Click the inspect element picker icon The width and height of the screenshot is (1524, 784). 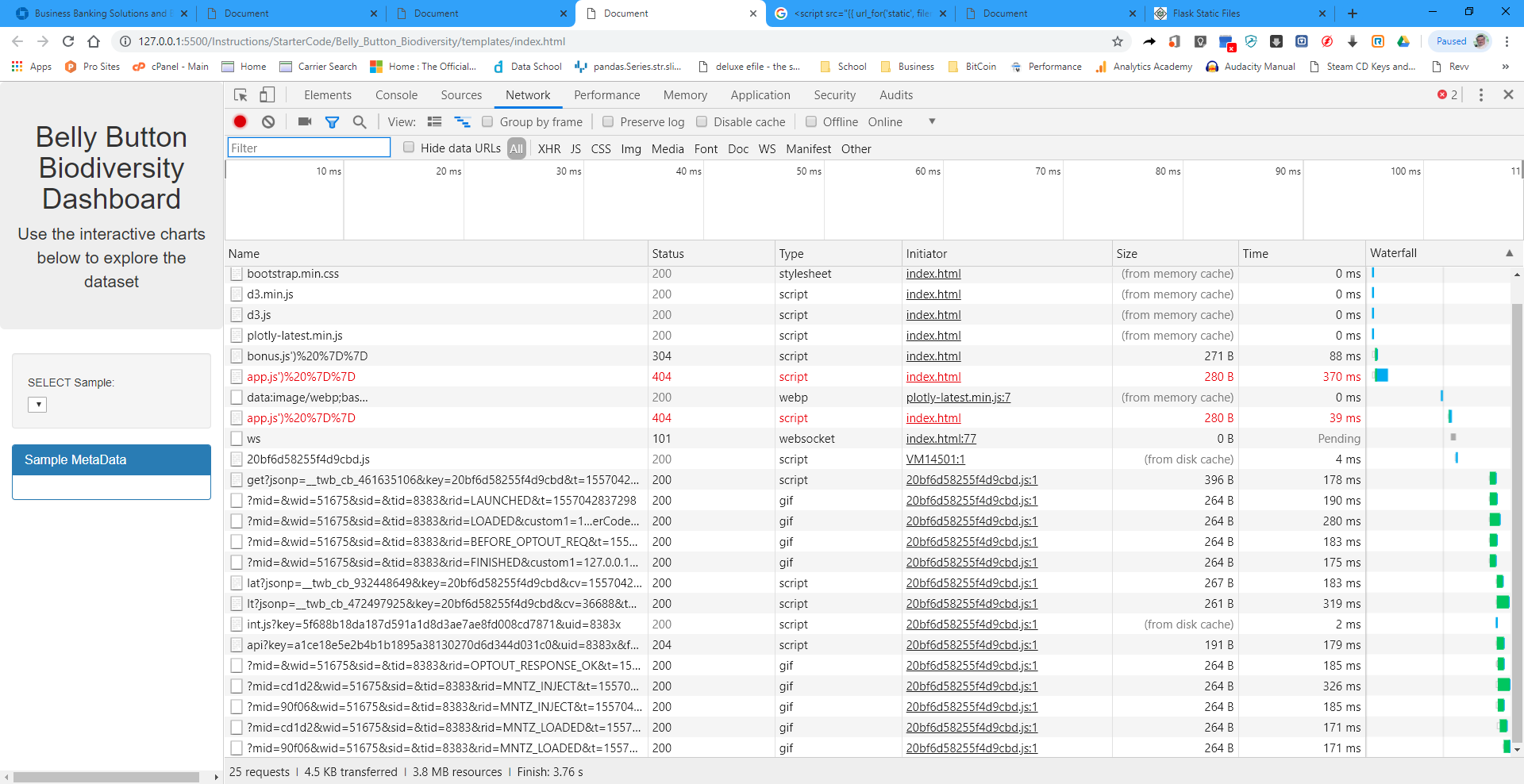coord(241,95)
